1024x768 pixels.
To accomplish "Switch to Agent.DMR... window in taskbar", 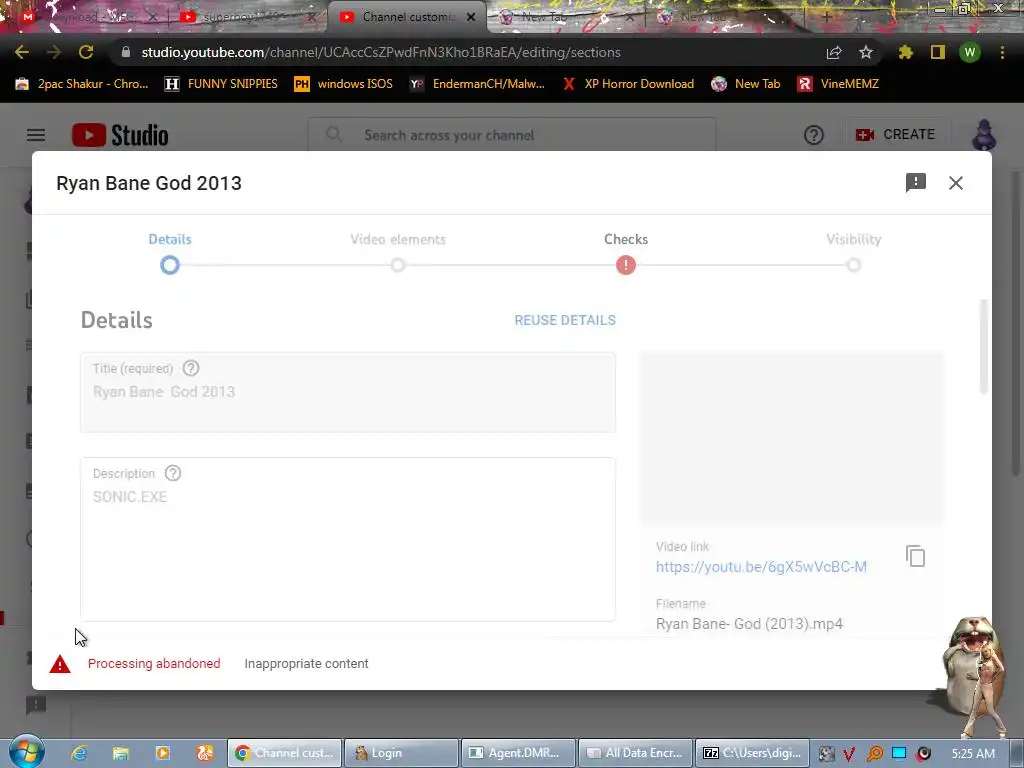I will 518,753.
